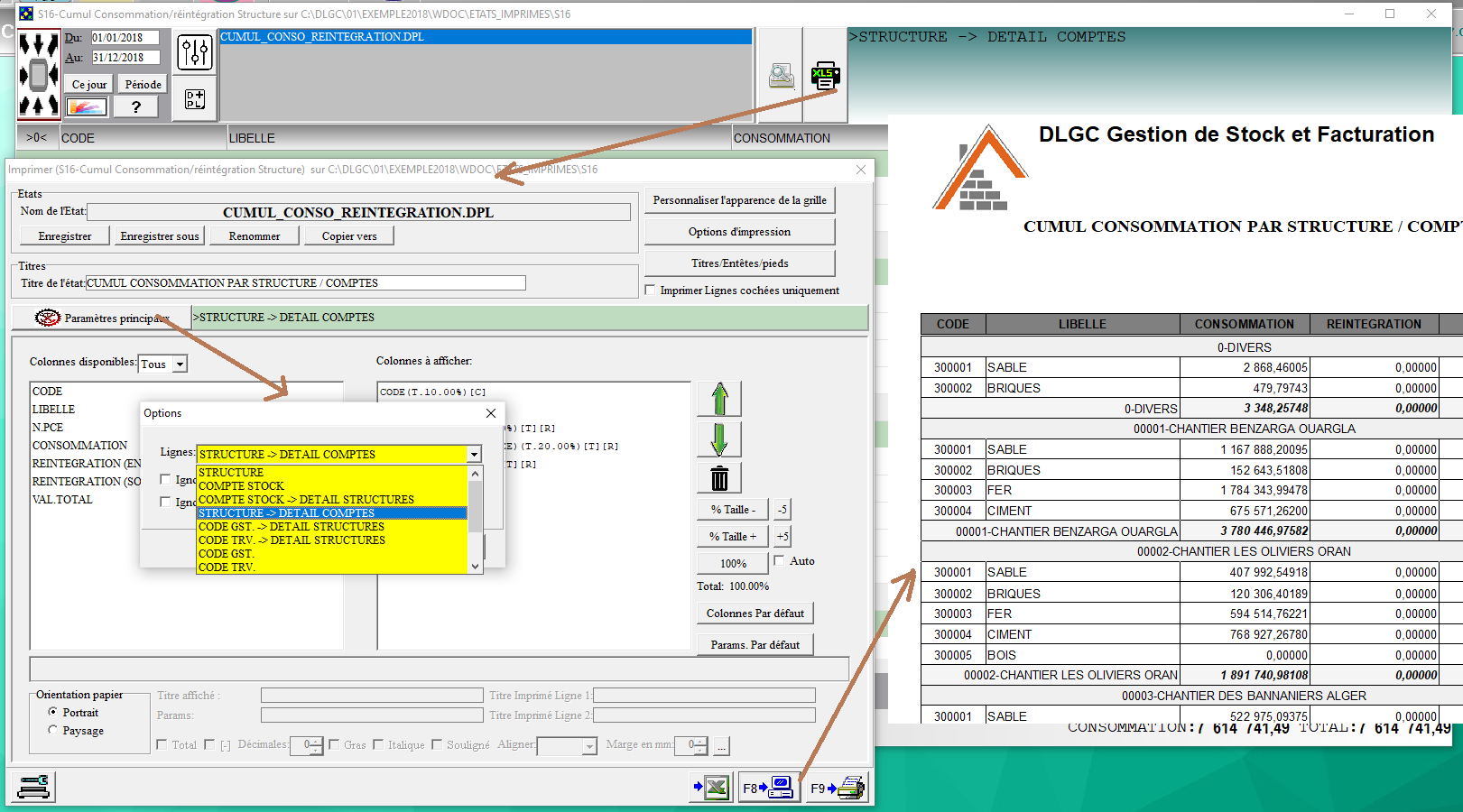The width and height of the screenshot is (1463, 812).
Task: Toggle the Gras checkbox
Action: (334, 744)
